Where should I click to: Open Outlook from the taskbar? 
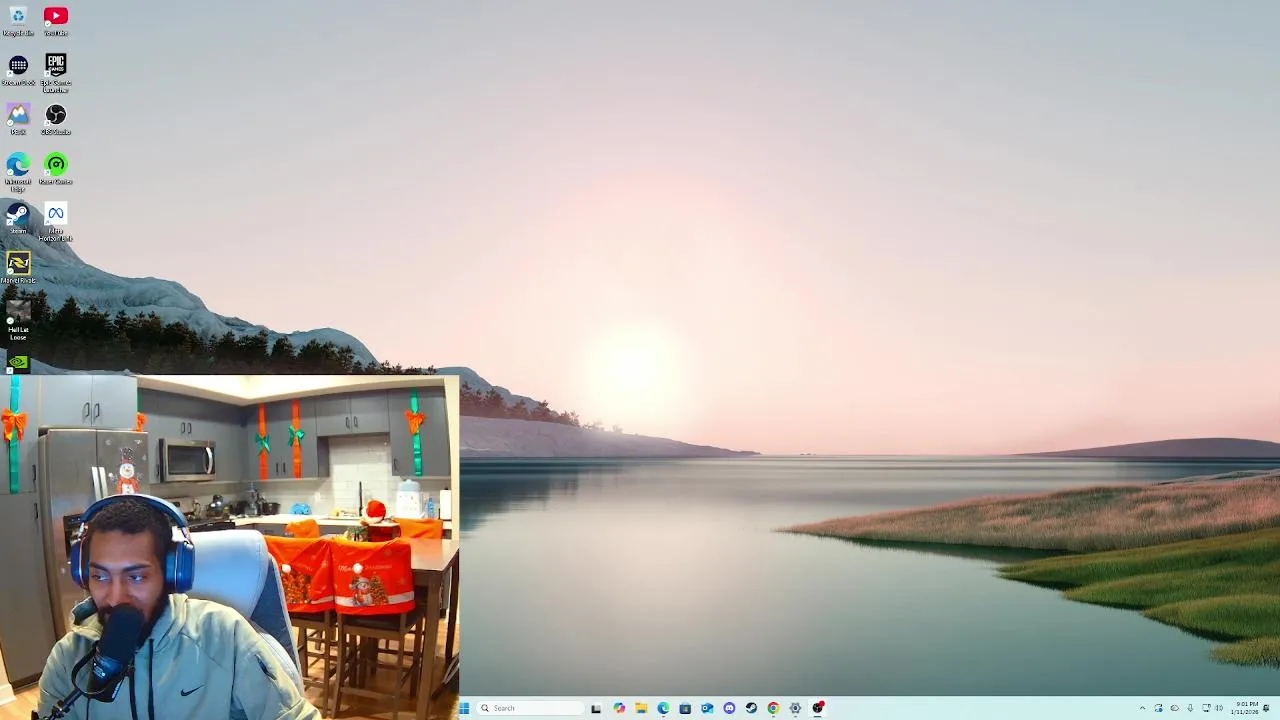click(707, 708)
